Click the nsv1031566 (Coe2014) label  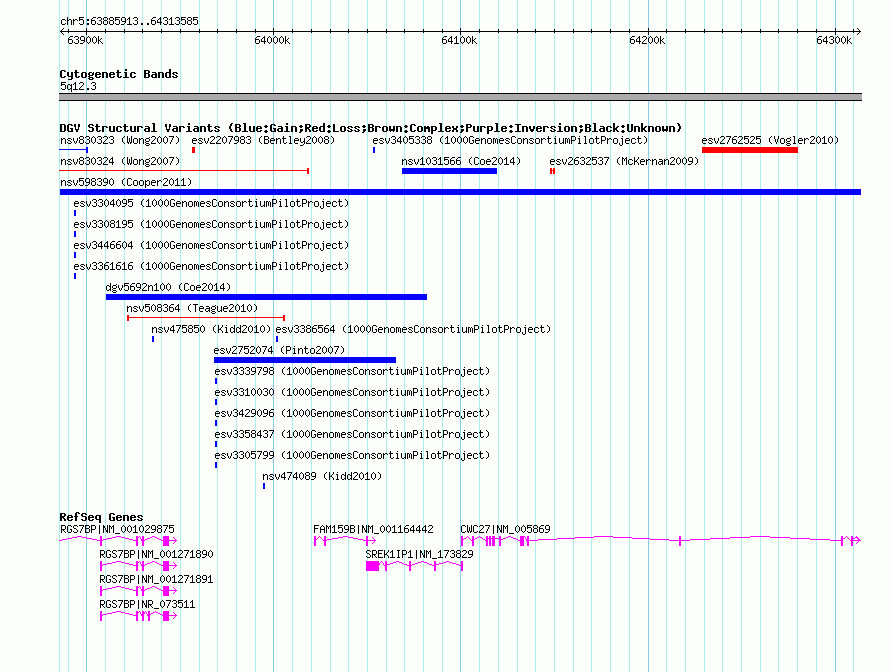point(461,161)
